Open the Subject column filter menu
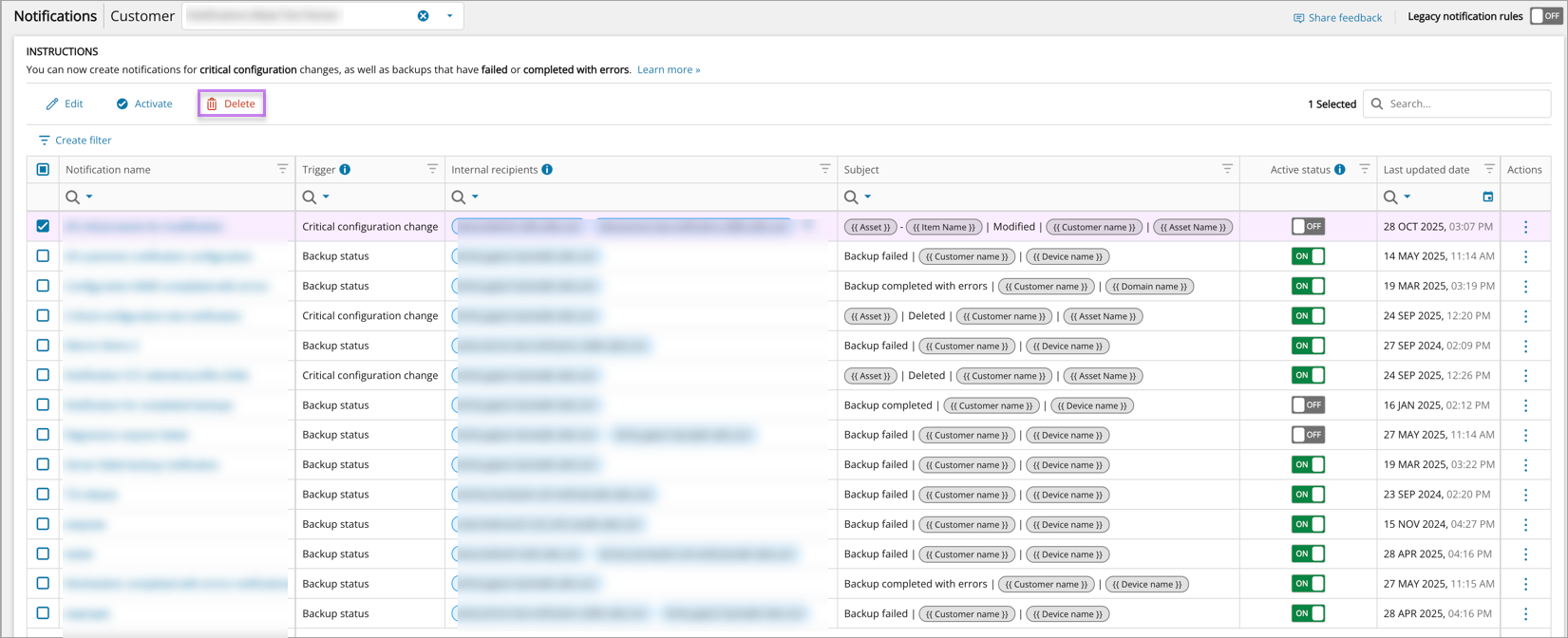 click(x=1227, y=169)
